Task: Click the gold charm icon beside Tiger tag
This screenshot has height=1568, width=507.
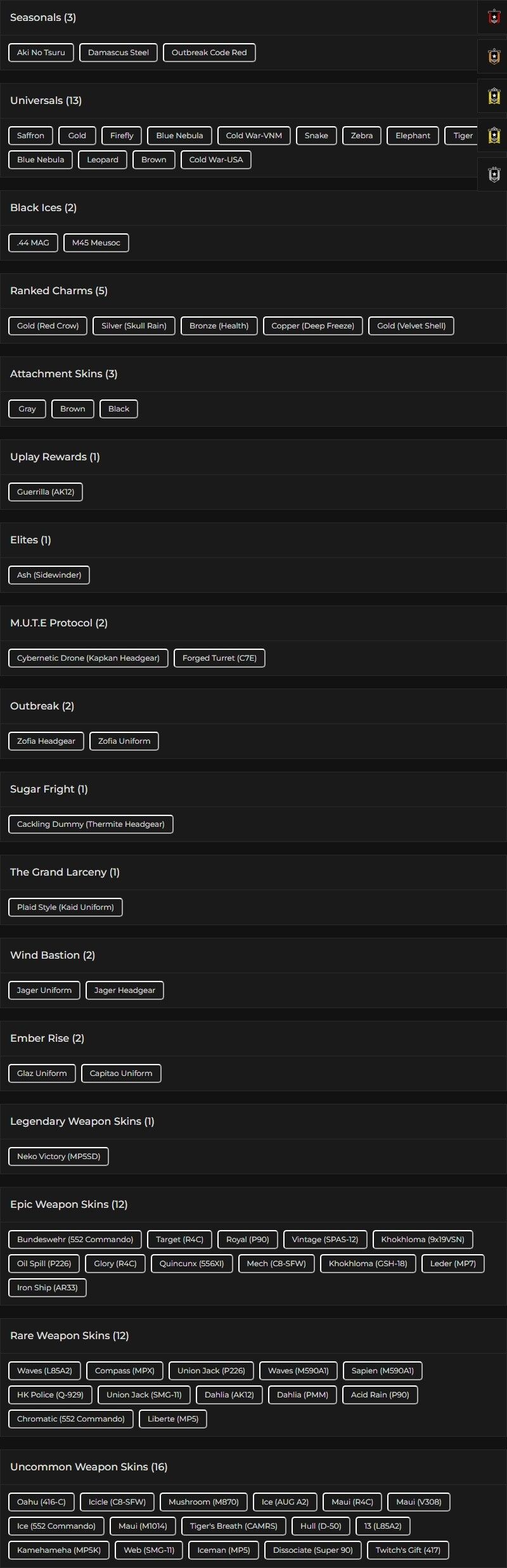Action: 494,135
